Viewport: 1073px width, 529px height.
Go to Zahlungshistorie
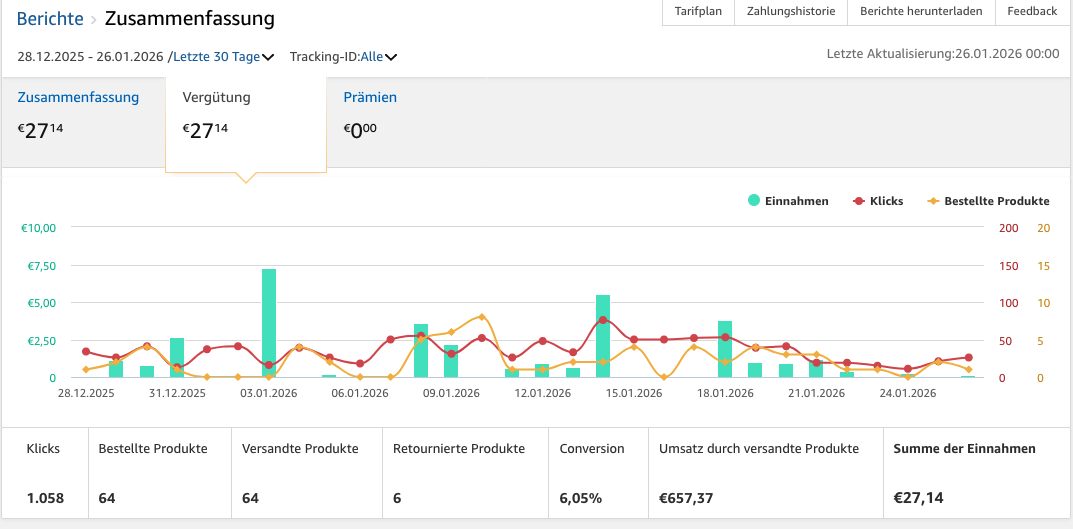tap(790, 11)
